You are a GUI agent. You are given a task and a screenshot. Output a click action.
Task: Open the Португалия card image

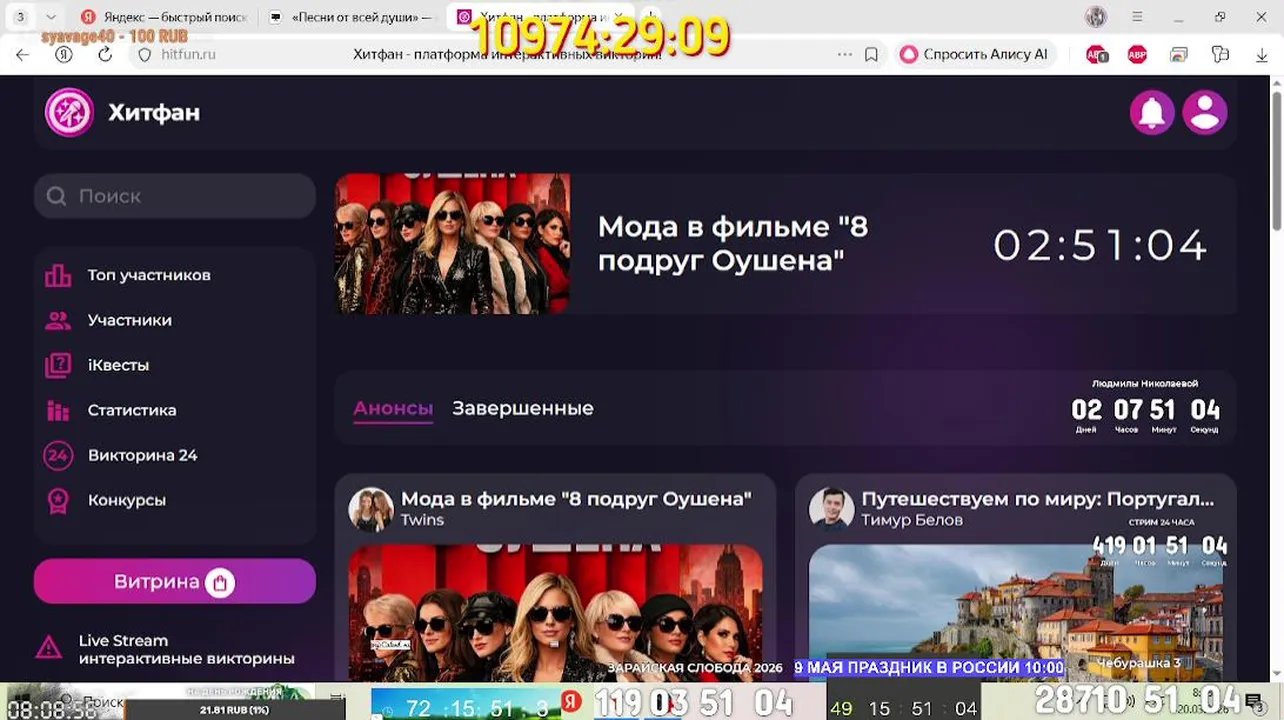click(x=1015, y=614)
